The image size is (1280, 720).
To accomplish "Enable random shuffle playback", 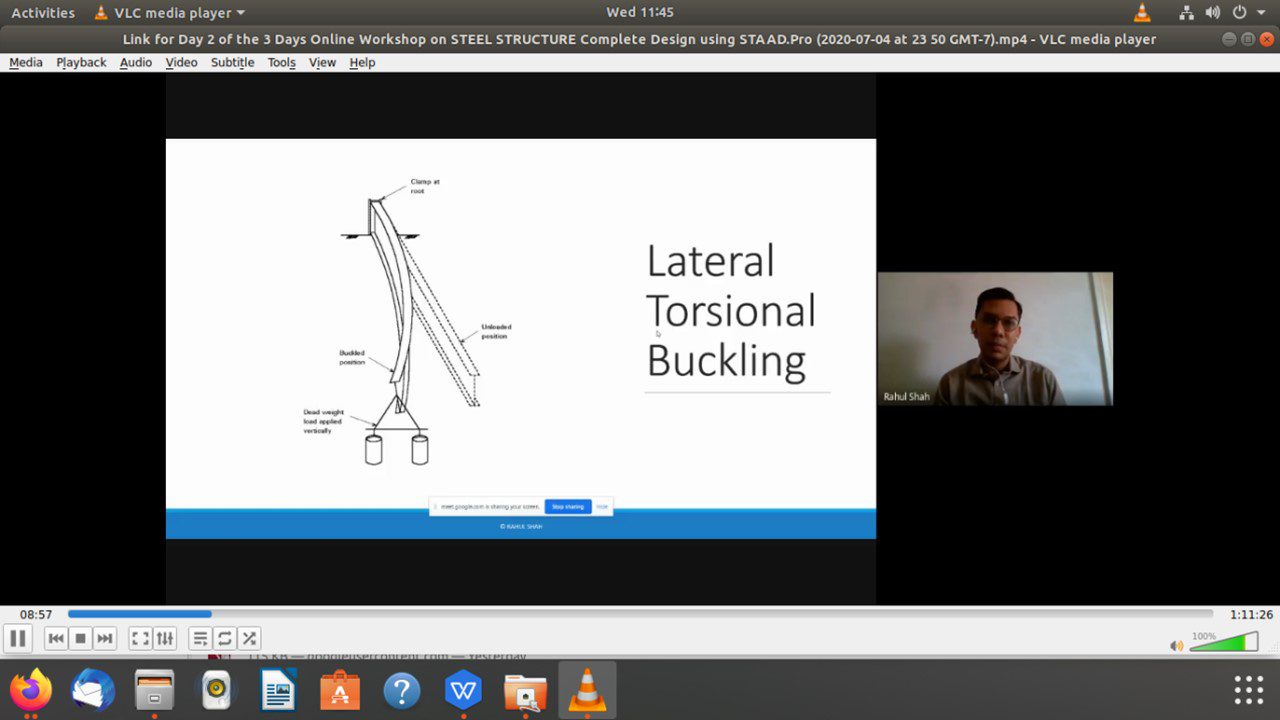I will coord(249,638).
